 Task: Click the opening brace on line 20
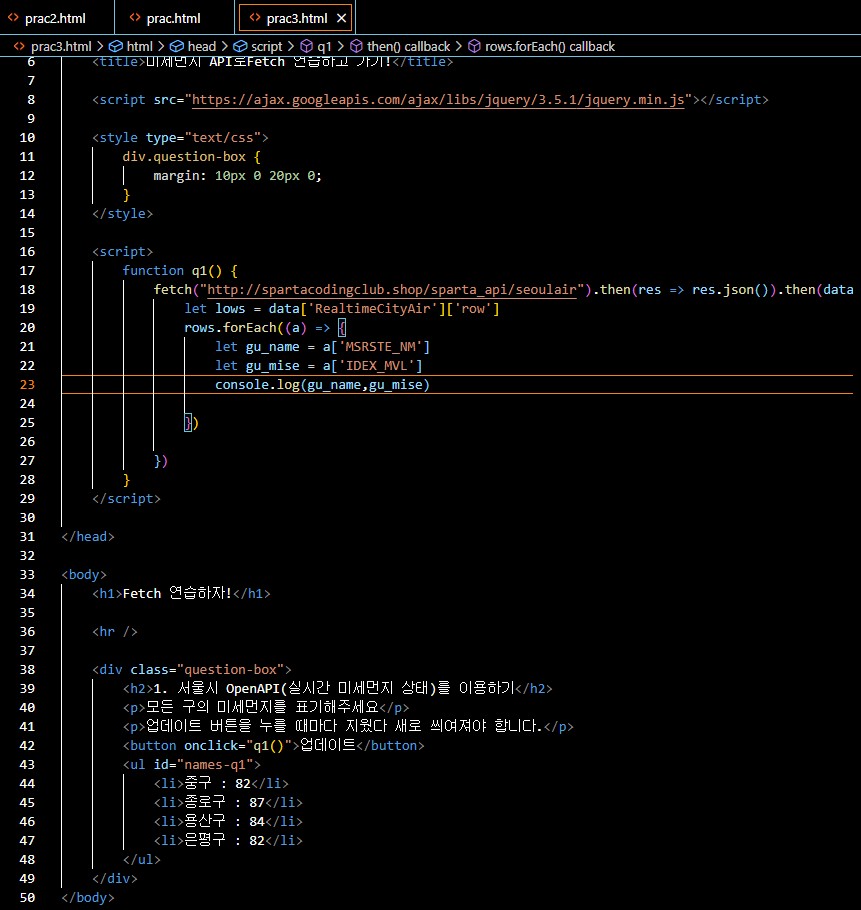click(342, 328)
